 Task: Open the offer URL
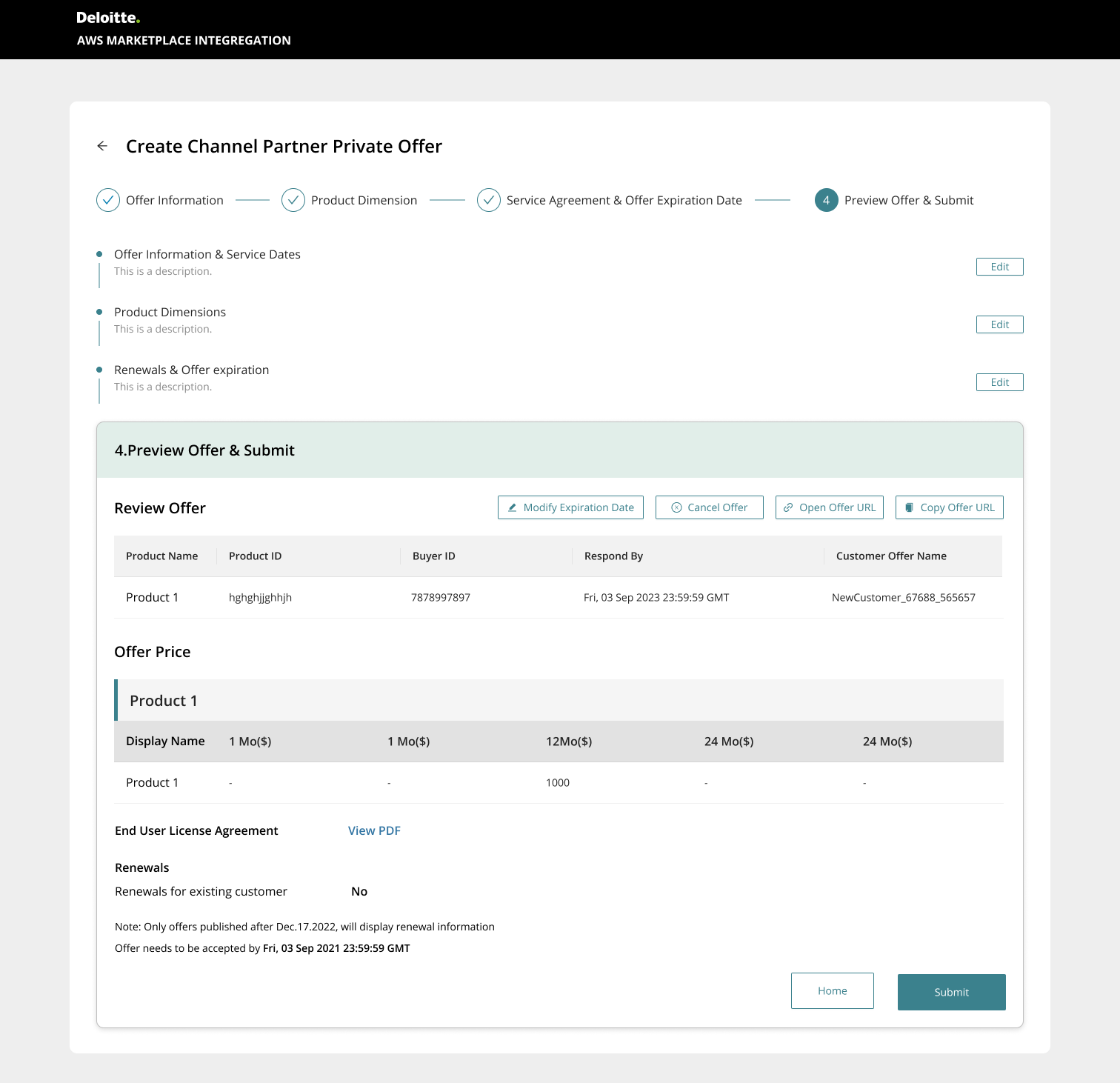pos(830,507)
